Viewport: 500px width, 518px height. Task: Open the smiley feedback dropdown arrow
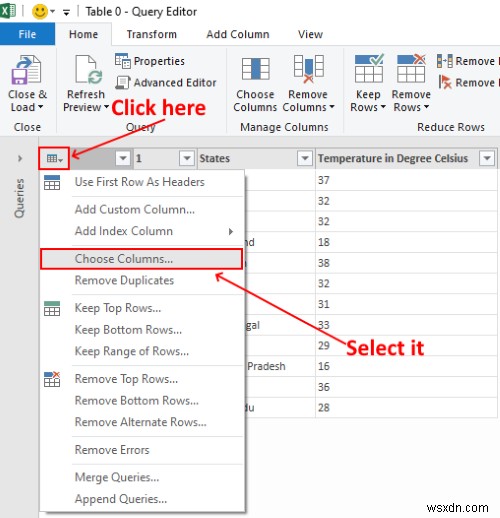click(53, 12)
